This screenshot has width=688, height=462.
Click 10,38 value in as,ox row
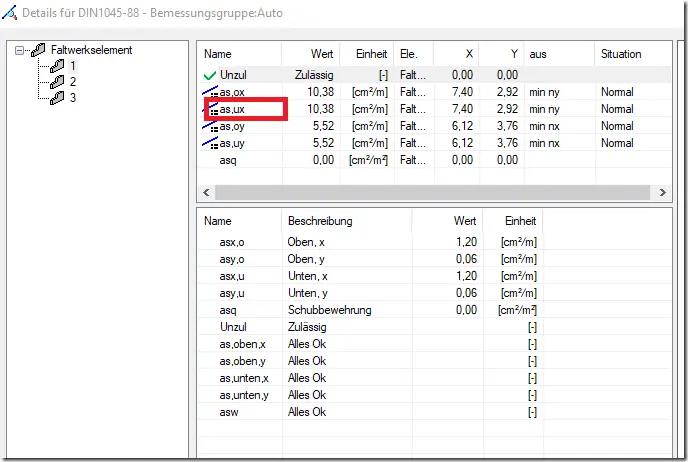tap(320, 92)
